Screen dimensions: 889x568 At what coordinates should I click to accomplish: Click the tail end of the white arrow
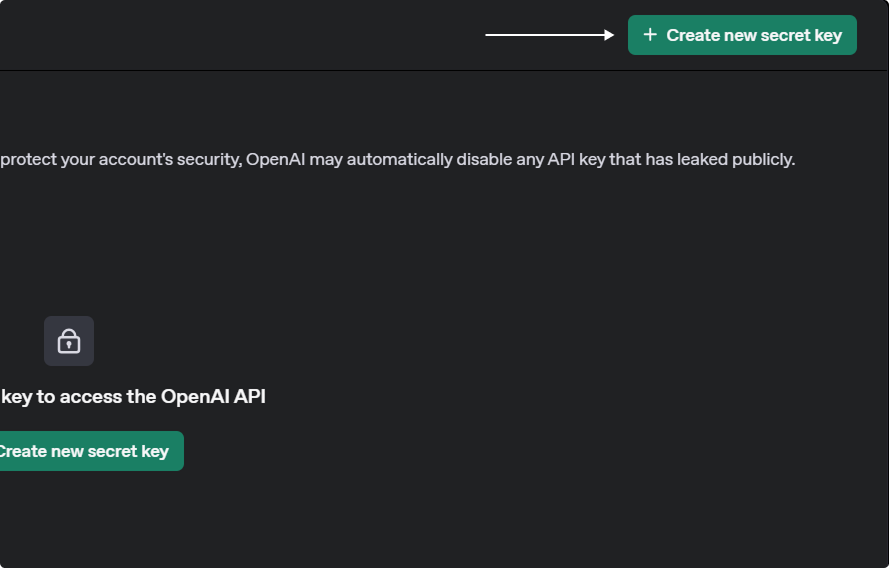(x=488, y=35)
